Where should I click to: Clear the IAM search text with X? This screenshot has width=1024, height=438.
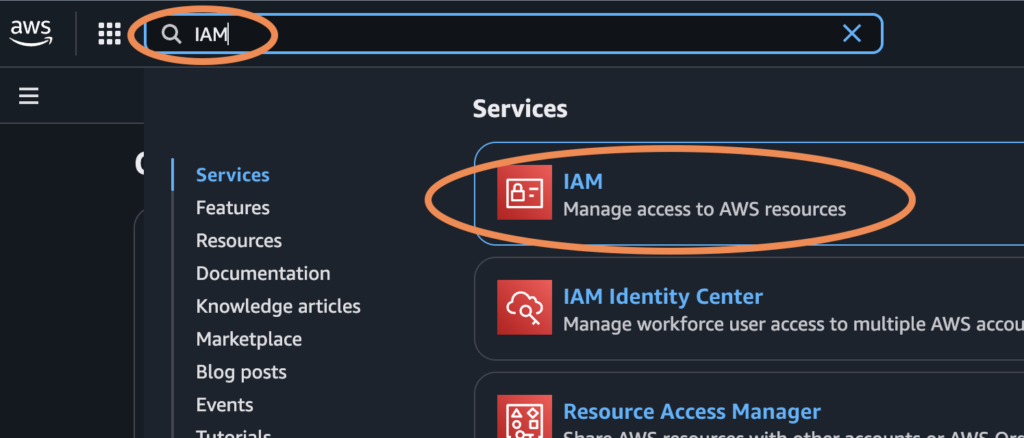pos(851,34)
